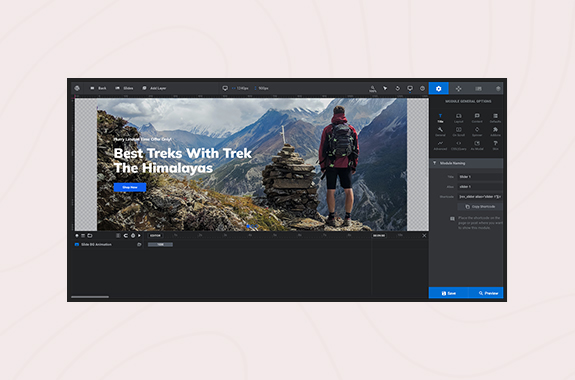The width and height of the screenshot is (575, 380).
Task: Collapse the Module Naming section
Action: pos(466,163)
